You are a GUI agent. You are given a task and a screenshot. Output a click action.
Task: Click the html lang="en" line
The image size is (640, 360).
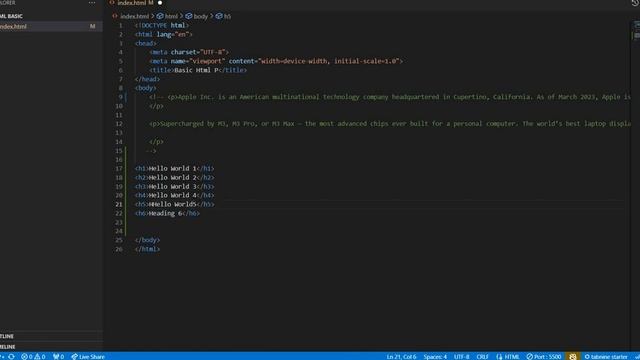point(164,34)
